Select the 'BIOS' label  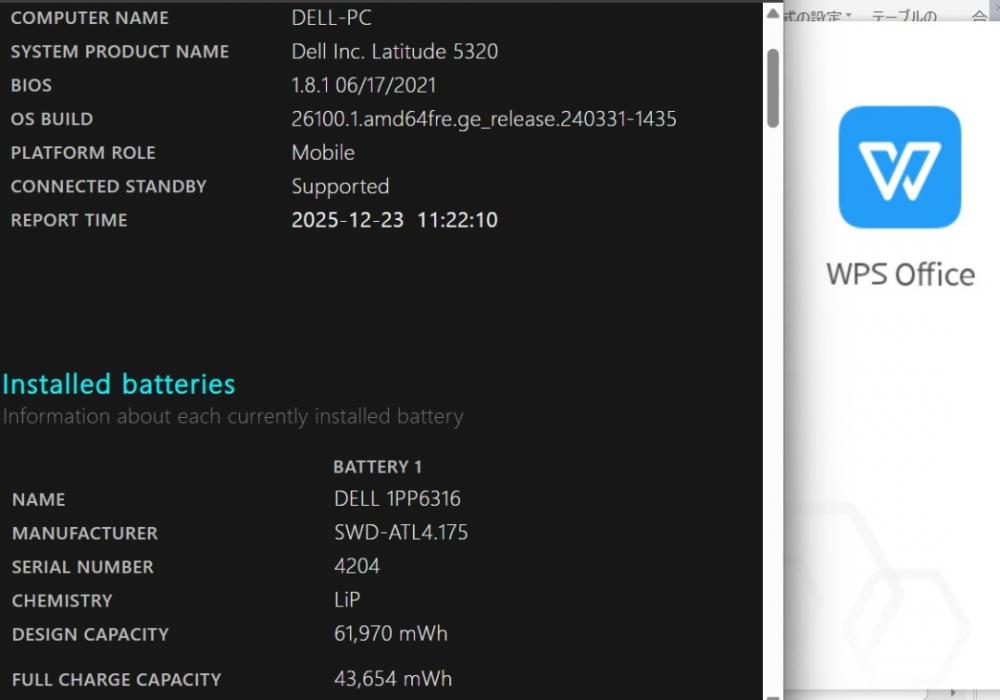tap(31, 85)
